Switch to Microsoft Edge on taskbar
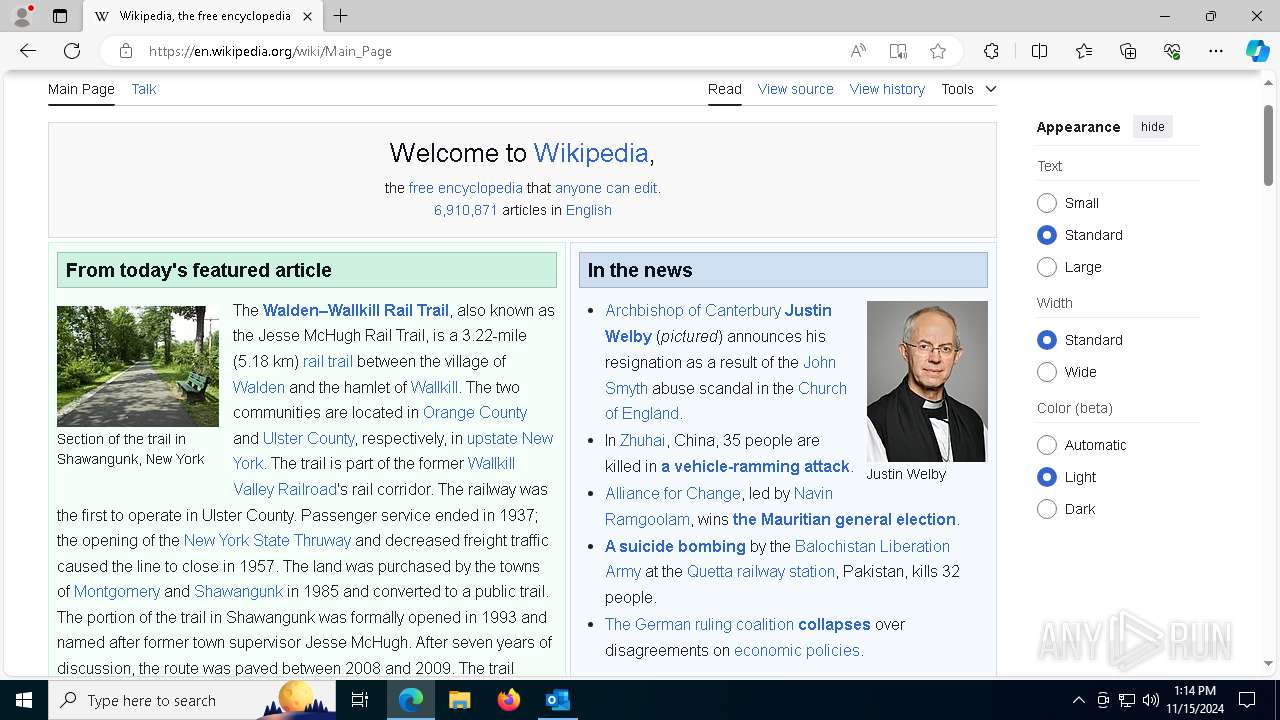 coord(411,700)
